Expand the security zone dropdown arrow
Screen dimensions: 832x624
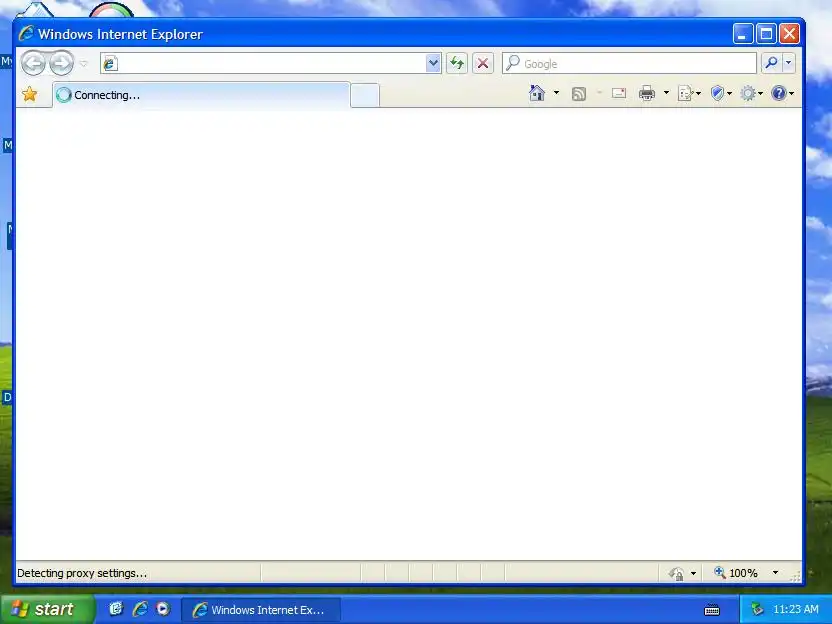(693, 573)
